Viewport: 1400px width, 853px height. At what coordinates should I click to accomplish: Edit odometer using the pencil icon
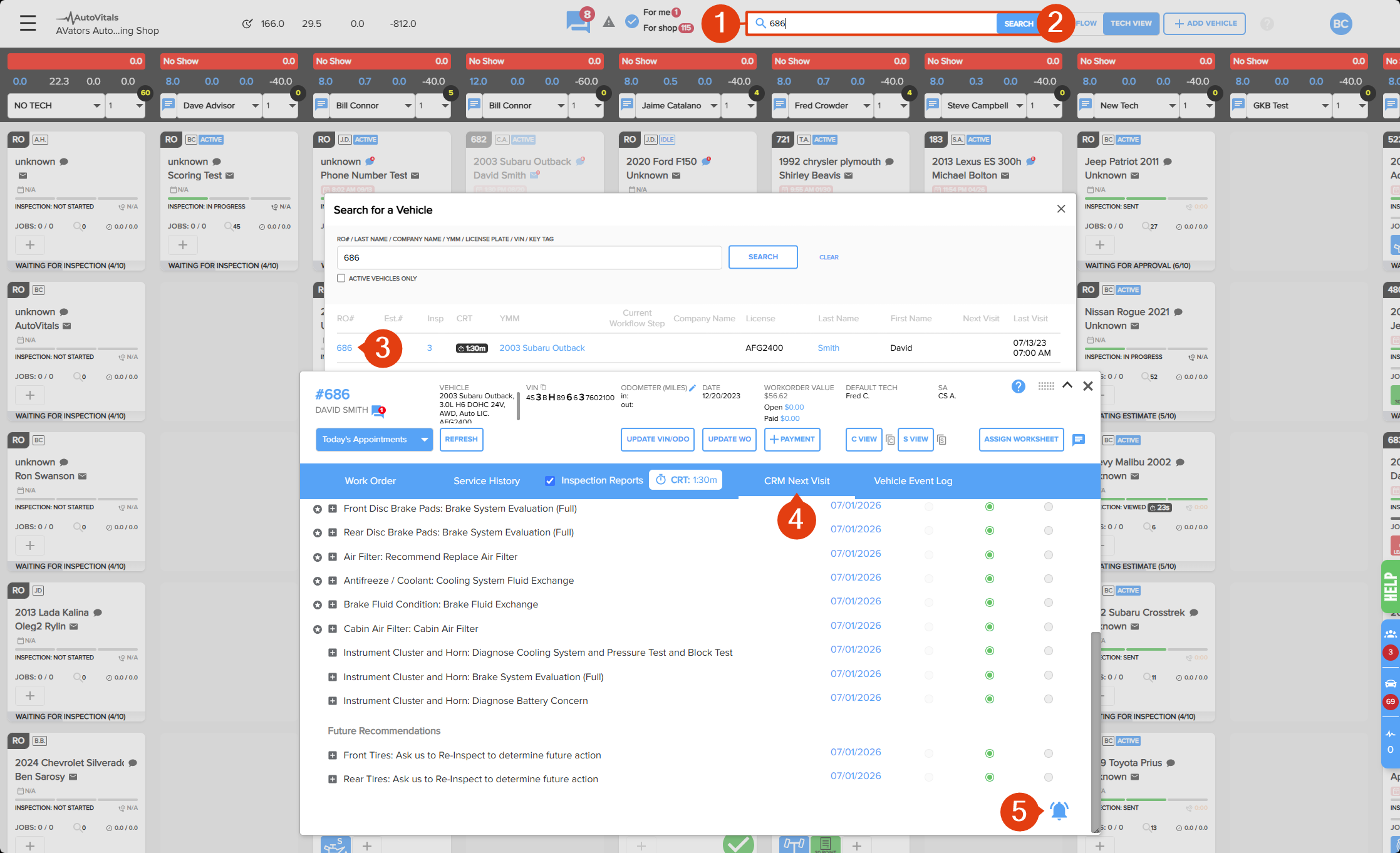point(693,388)
